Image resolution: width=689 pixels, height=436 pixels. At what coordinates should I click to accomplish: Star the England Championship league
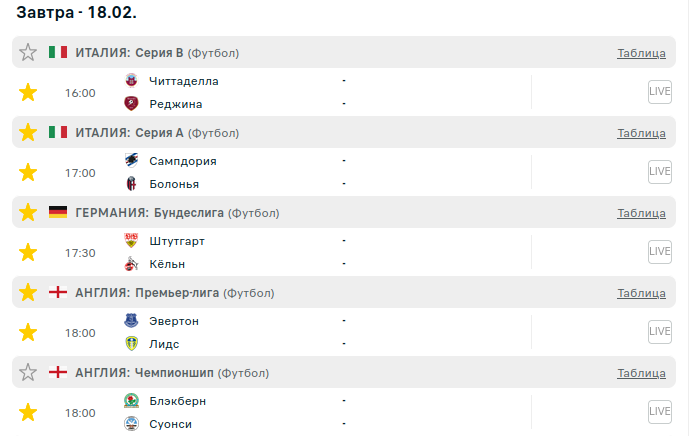[x=28, y=372]
